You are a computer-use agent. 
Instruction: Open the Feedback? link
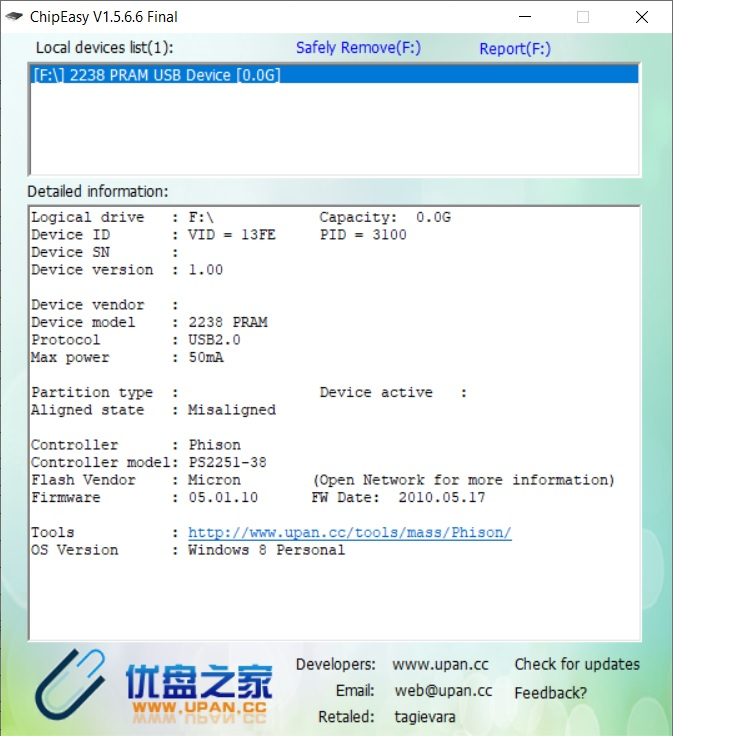(550, 693)
